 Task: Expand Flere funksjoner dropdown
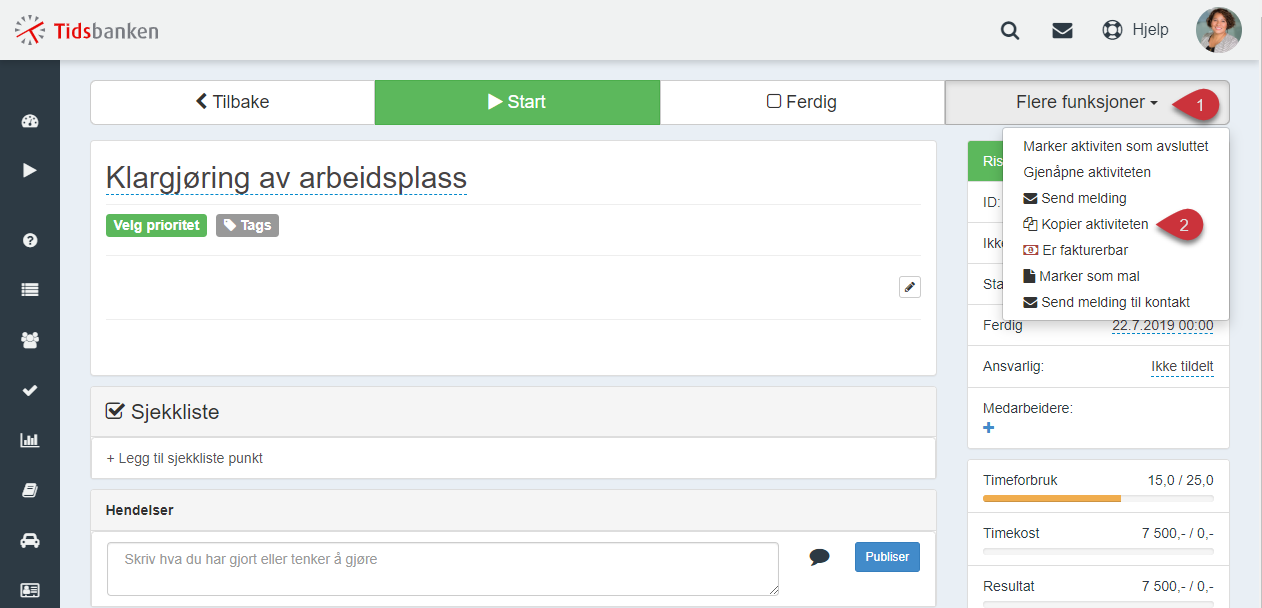click(1087, 102)
